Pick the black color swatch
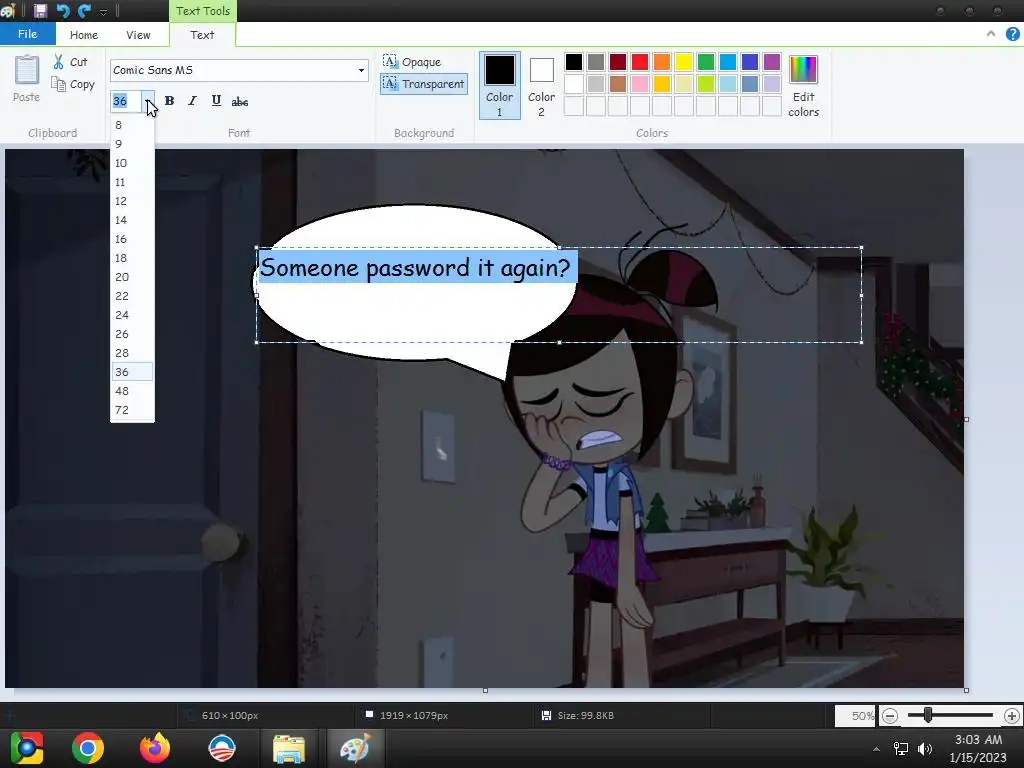Viewport: 1024px width, 768px height. point(574,62)
